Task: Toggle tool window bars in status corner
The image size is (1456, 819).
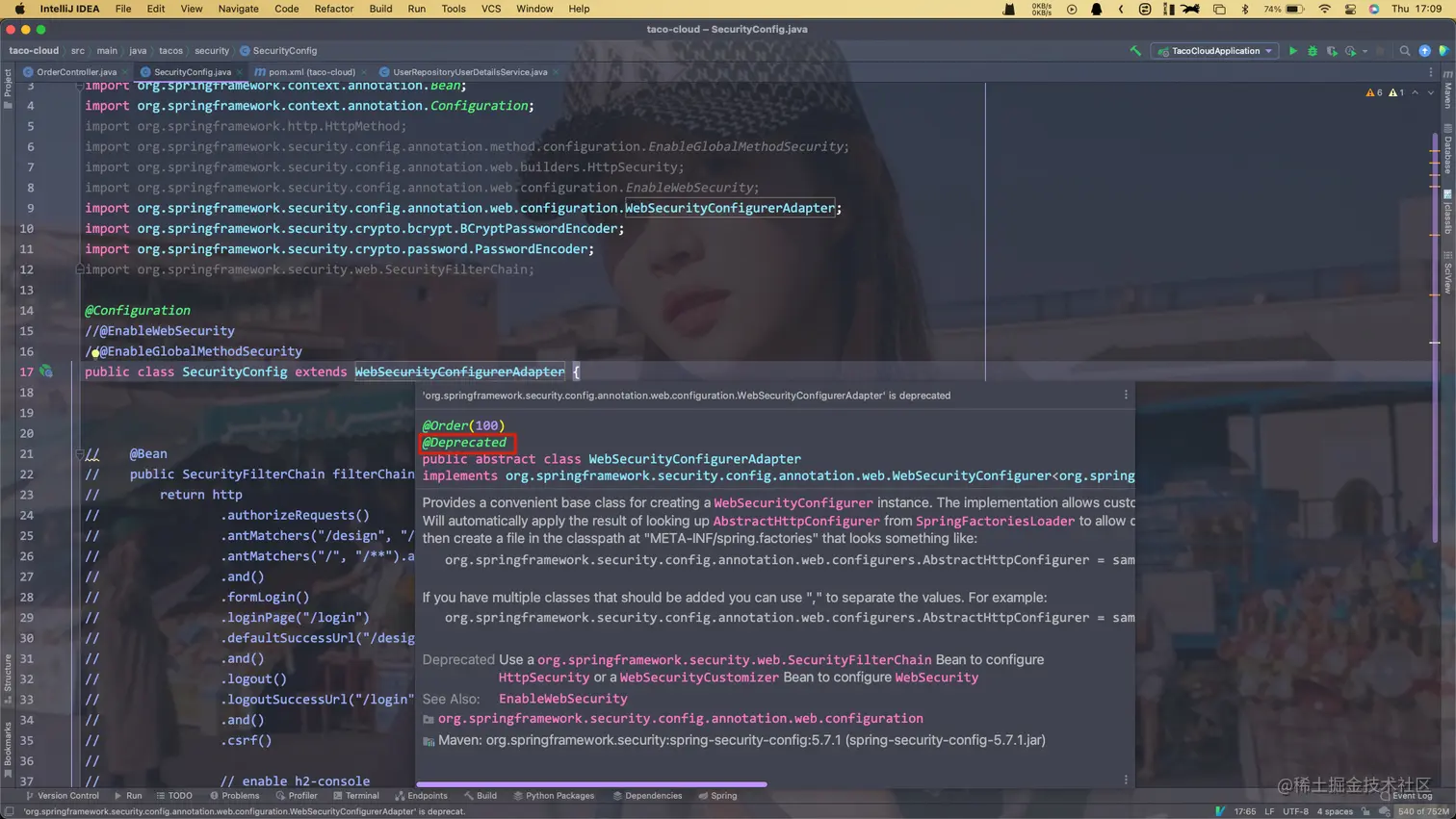Action: tap(9, 811)
